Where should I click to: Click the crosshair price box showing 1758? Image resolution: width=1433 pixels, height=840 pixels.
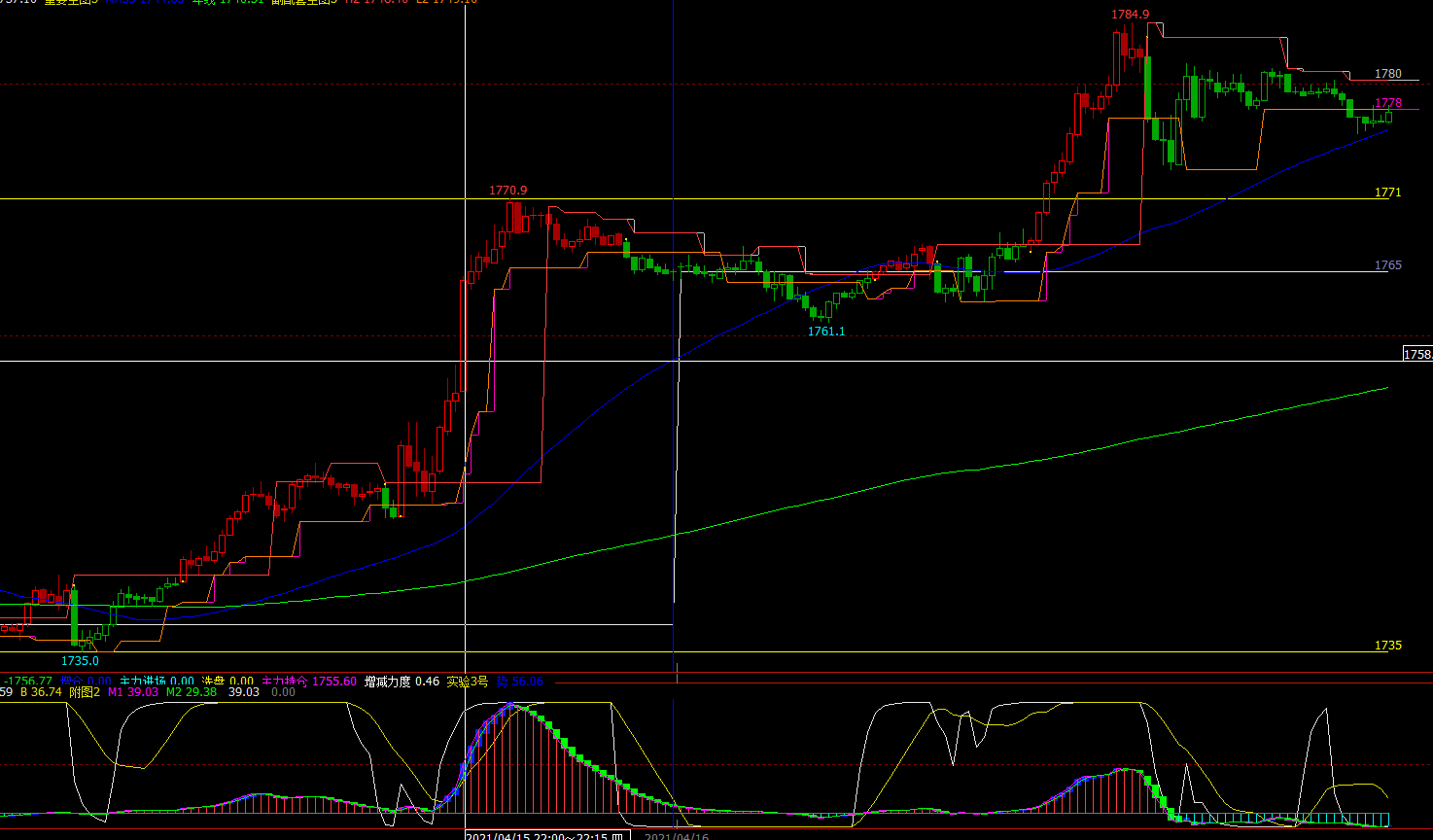tap(1416, 354)
